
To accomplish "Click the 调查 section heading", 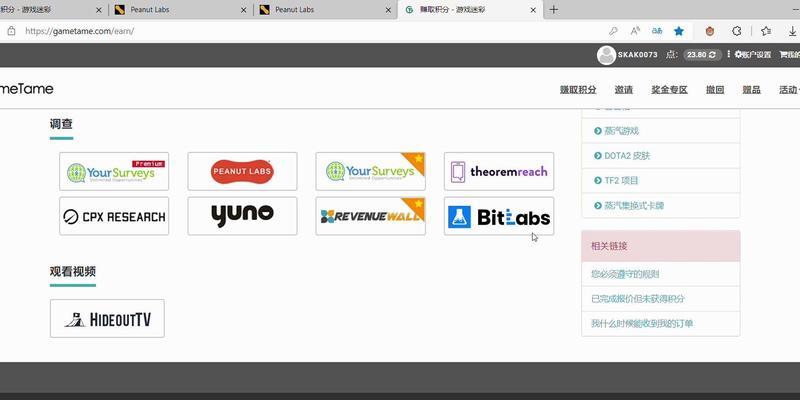I will 61,124.
